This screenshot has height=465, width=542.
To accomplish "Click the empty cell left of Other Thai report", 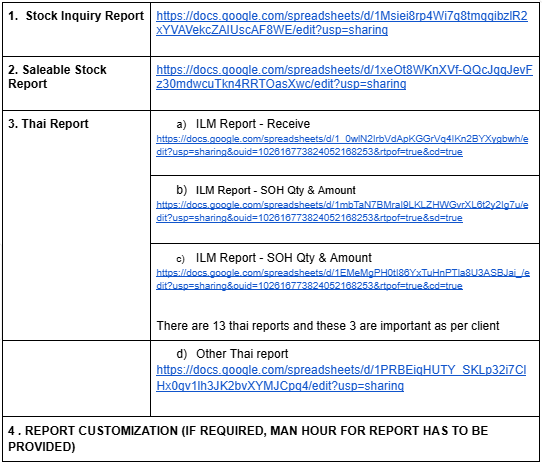I will [x=76, y=379].
